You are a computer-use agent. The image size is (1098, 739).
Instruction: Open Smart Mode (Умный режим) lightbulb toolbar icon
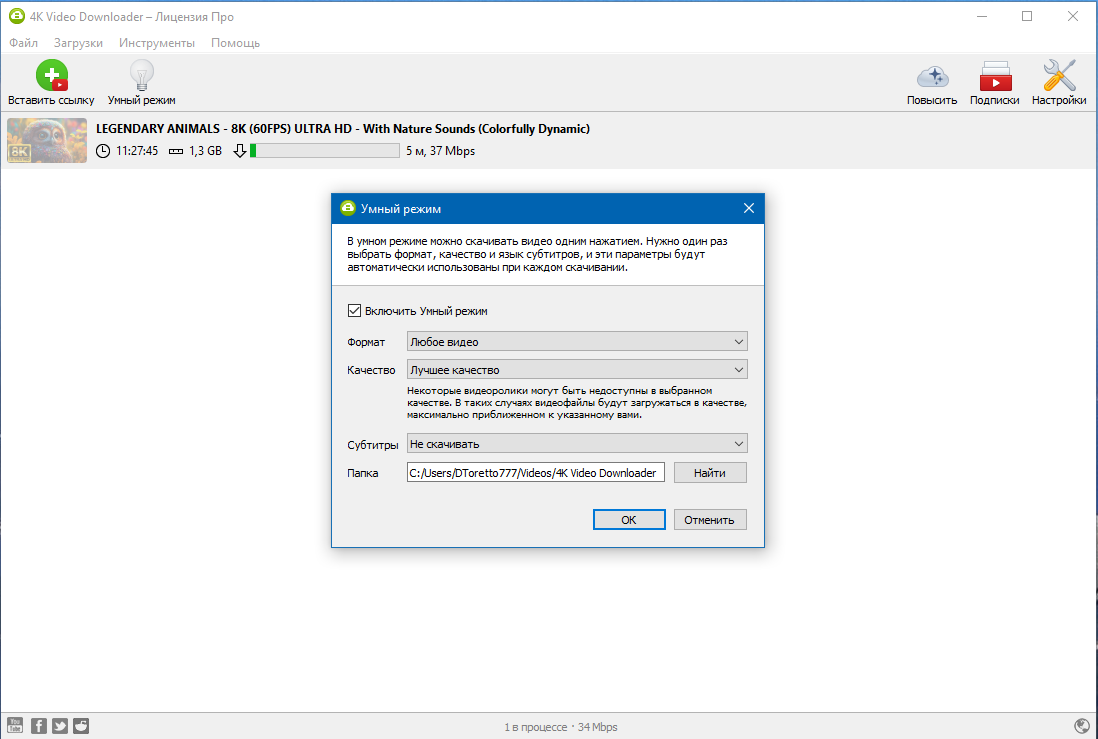pos(141,75)
